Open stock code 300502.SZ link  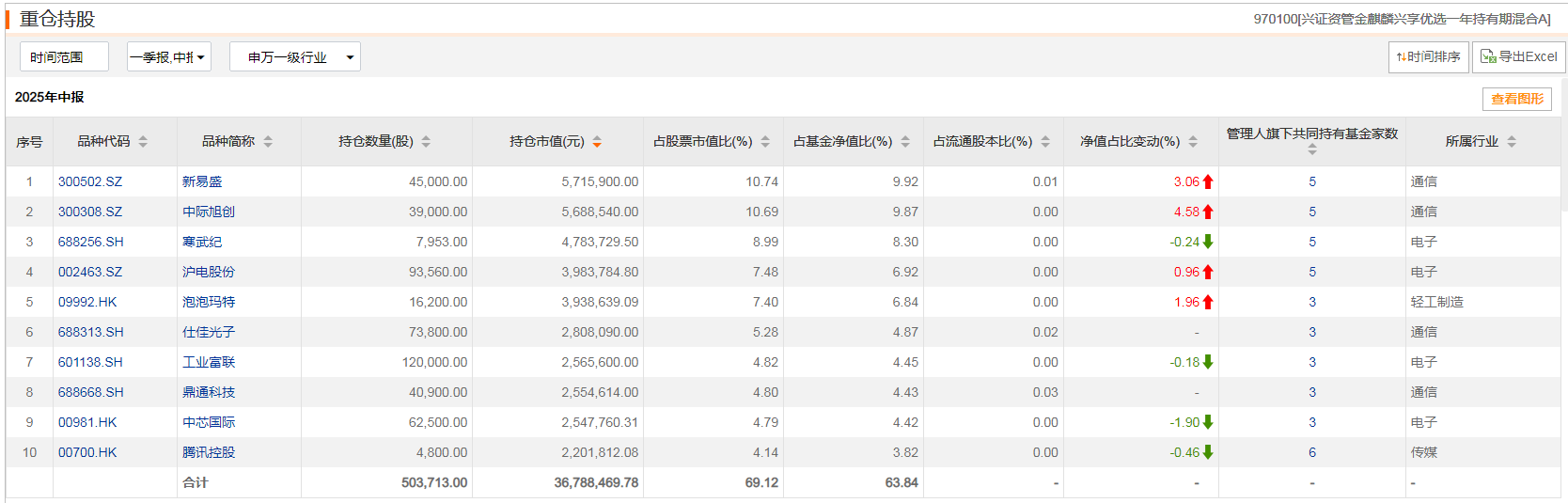(x=90, y=181)
